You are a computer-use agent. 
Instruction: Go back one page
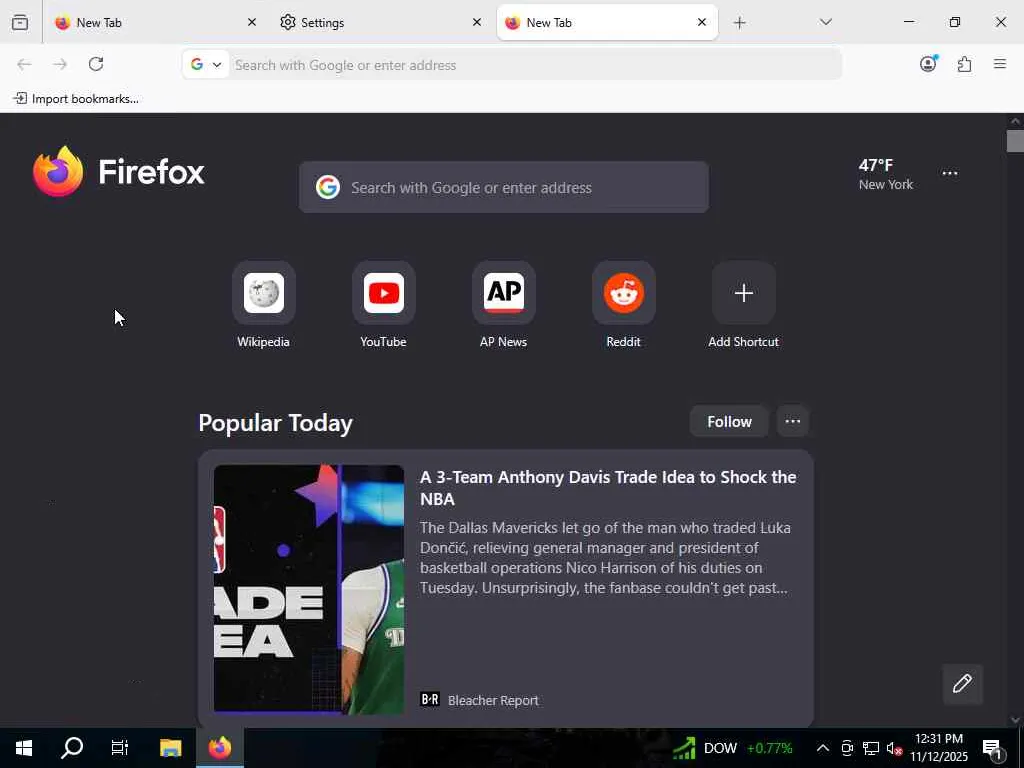(x=24, y=64)
